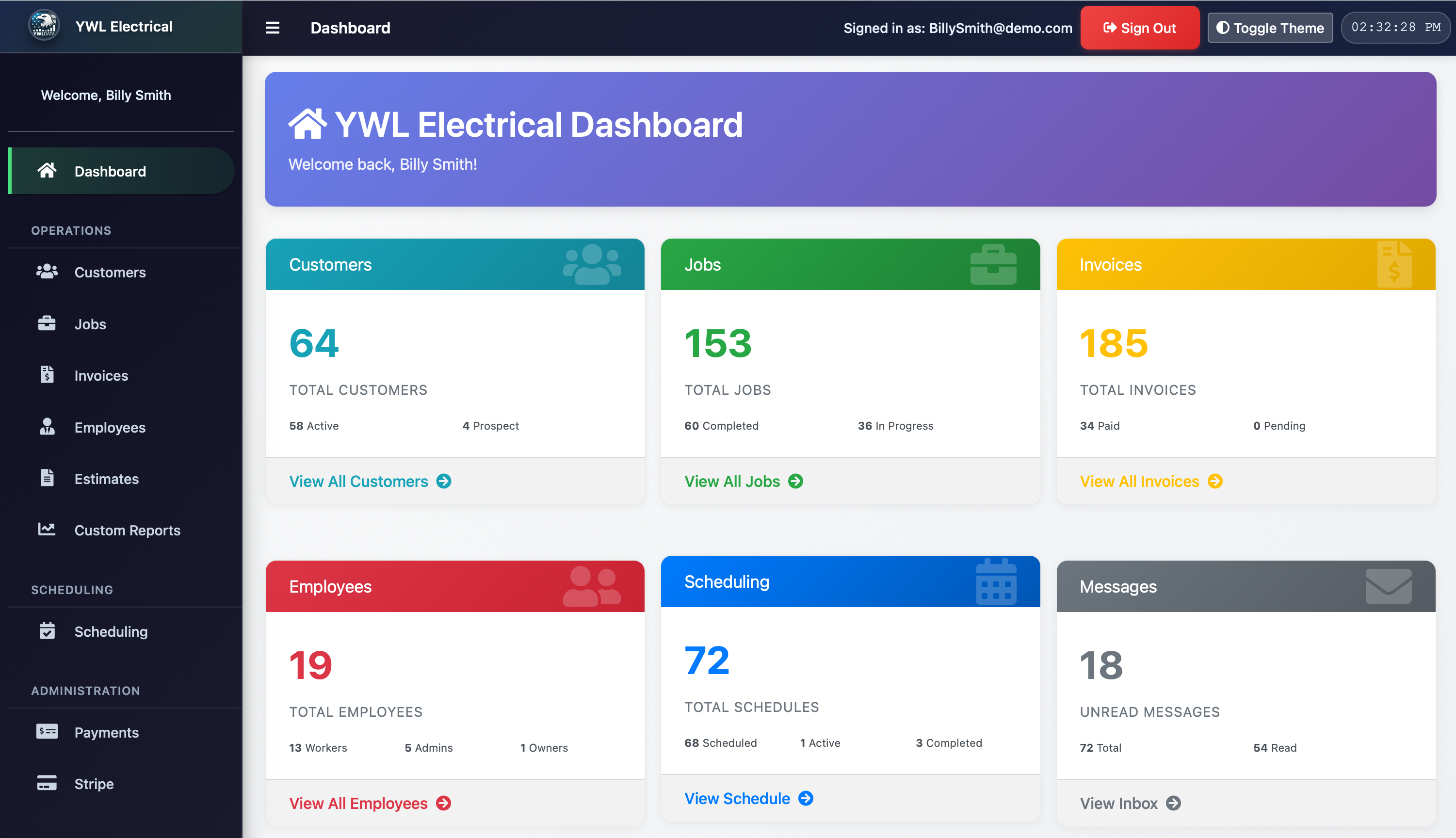Toggle Theme to switch appearance
The width and height of the screenshot is (1456, 838).
pyautogui.click(x=1270, y=27)
